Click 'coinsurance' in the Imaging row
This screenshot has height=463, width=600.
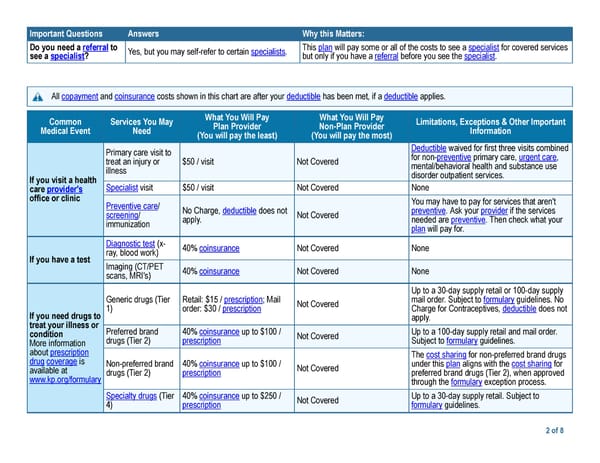coord(218,271)
